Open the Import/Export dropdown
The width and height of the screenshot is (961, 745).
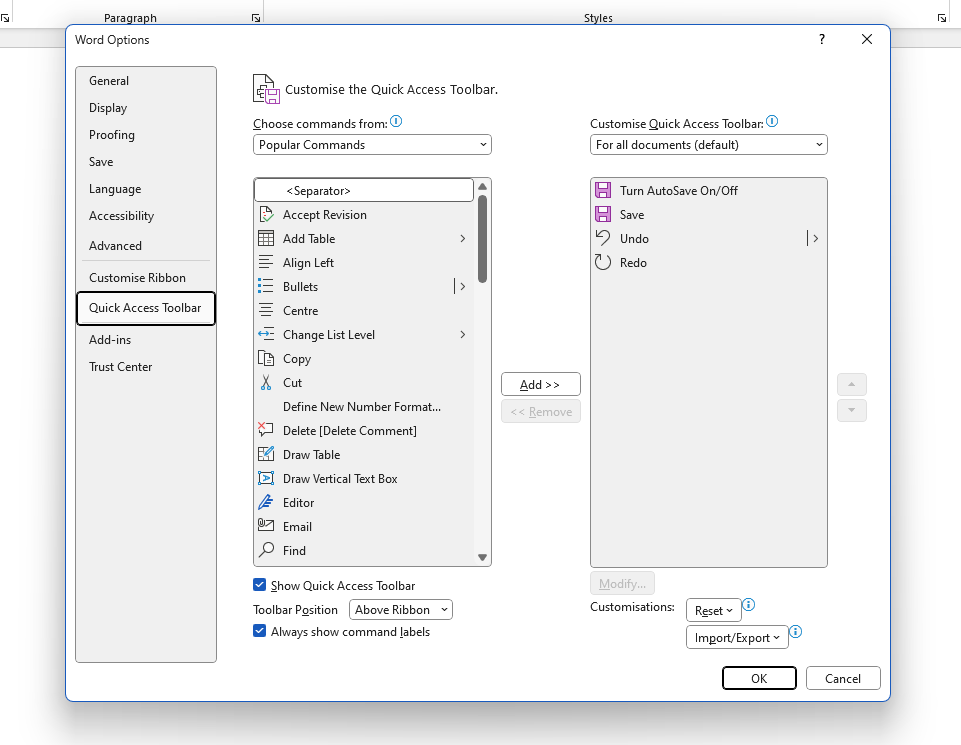737,638
